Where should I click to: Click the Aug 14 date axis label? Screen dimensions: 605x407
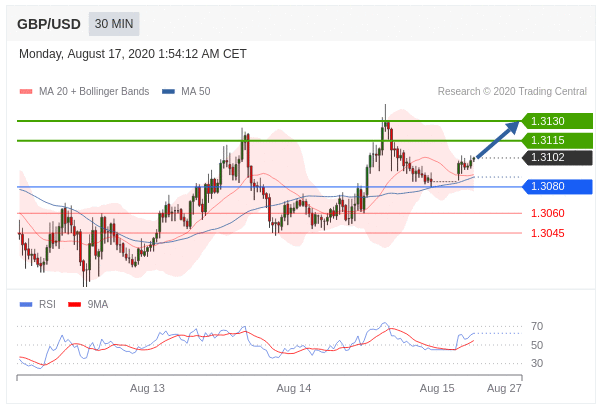coord(294,388)
